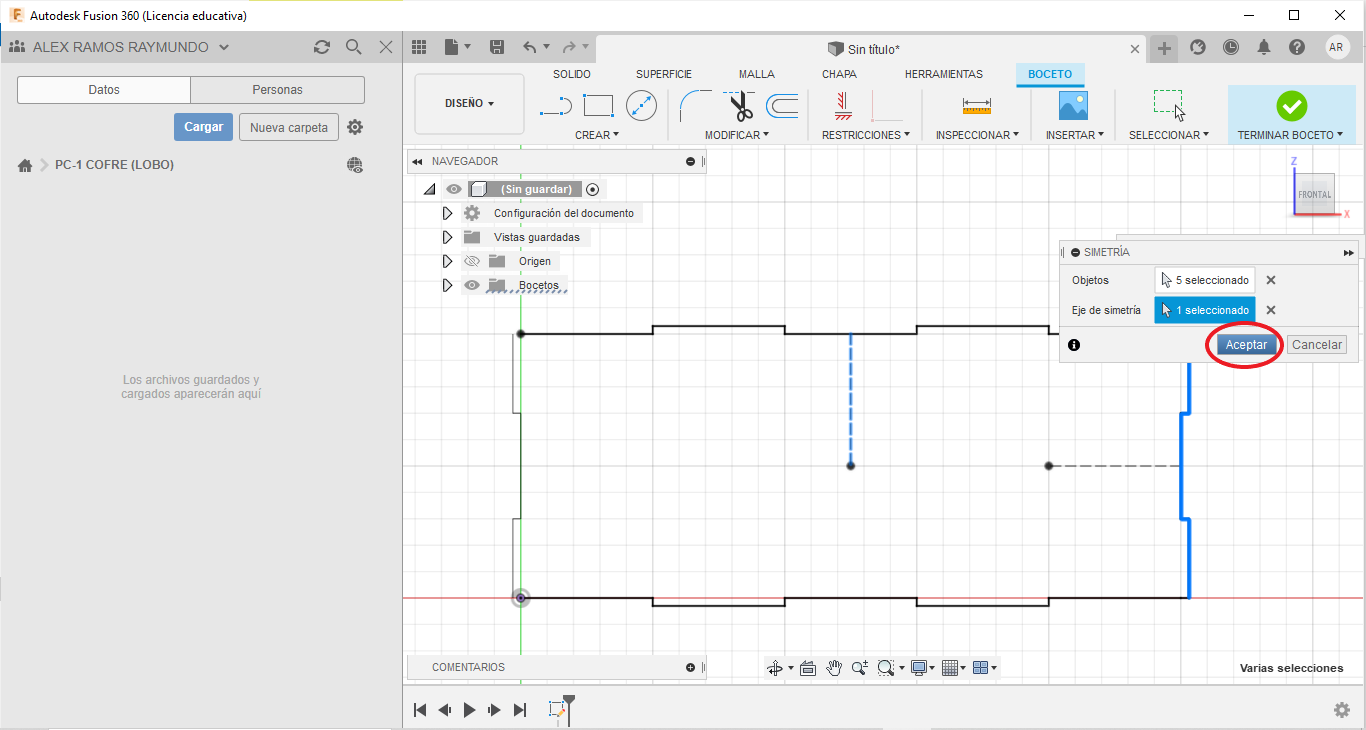1366x730 pixels.
Task: Pick the Rectangle sketch tool
Action: click(598, 106)
